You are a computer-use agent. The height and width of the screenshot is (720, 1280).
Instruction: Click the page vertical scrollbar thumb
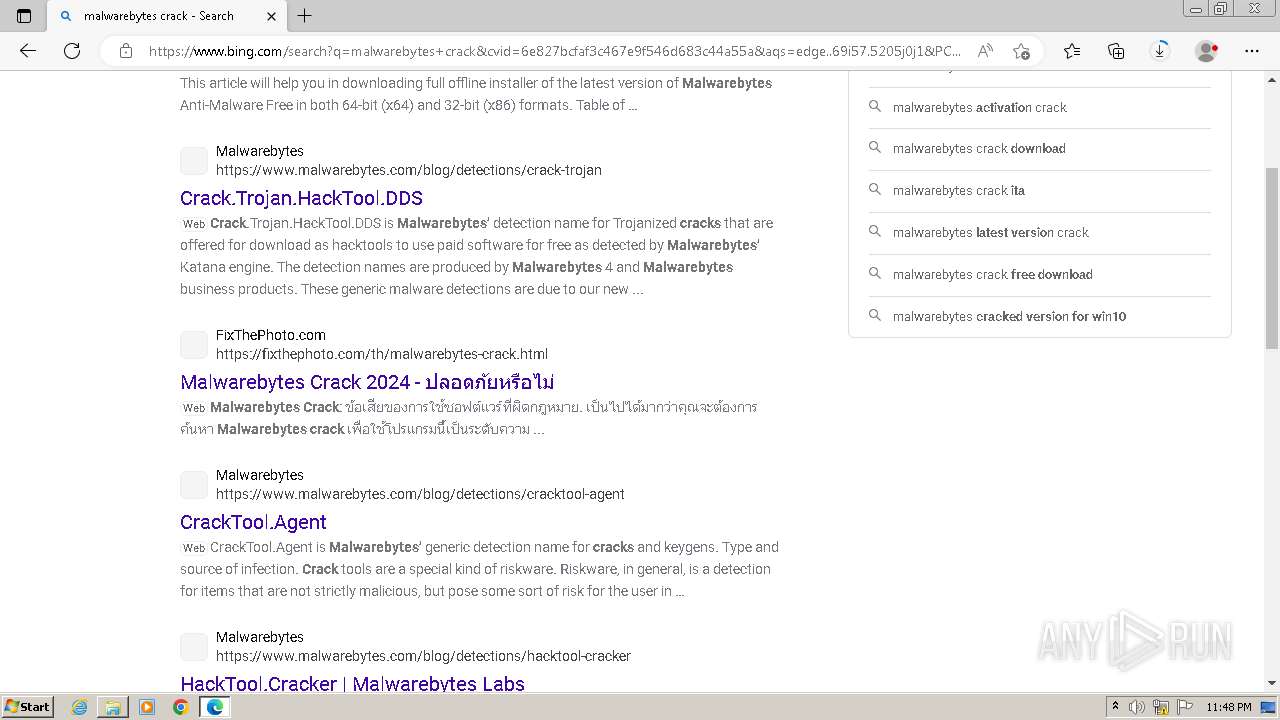tap(1272, 258)
